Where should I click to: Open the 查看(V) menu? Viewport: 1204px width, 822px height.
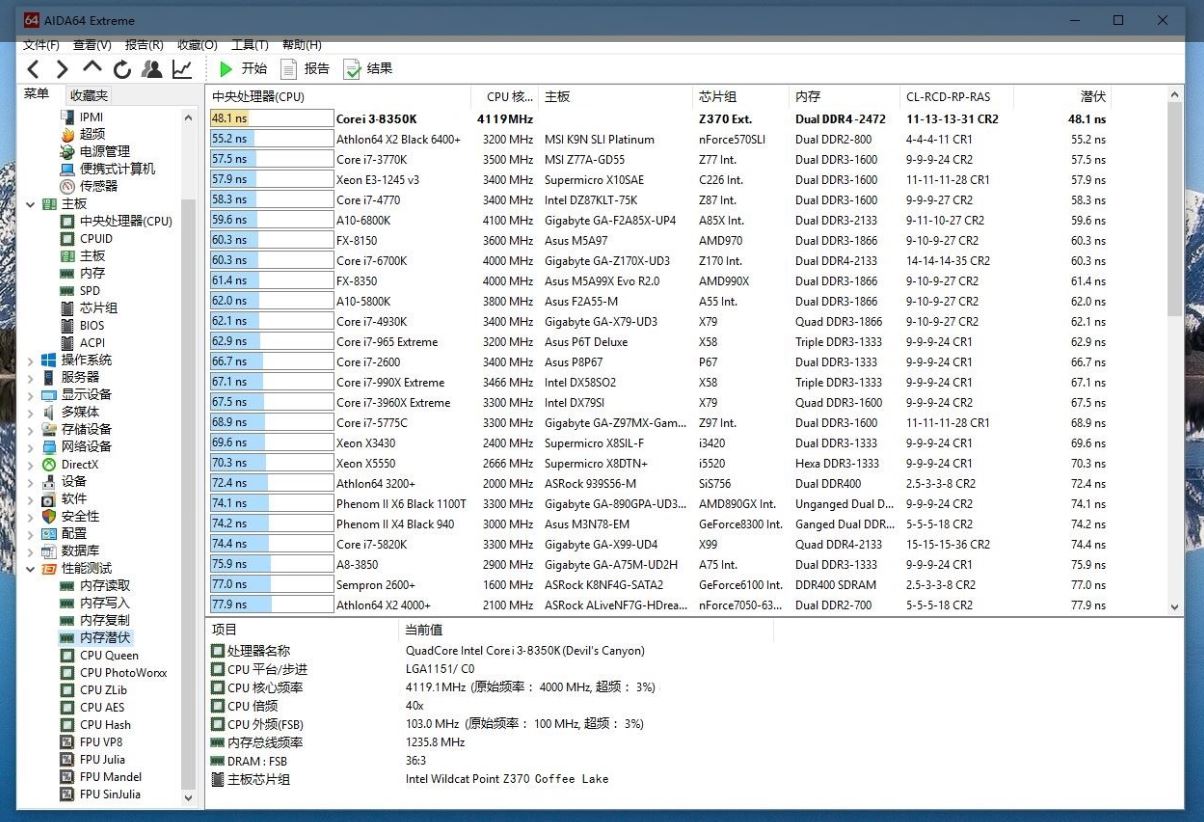(92, 45)
